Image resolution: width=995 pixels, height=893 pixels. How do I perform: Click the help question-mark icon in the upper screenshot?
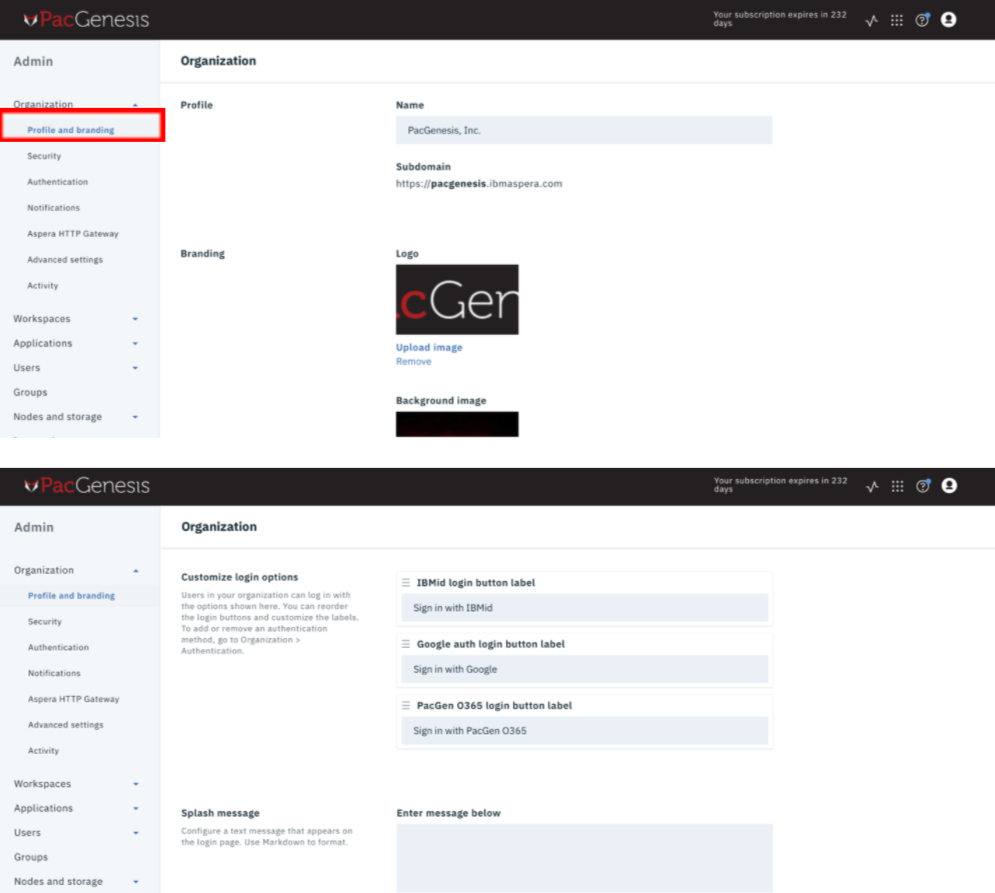pos(922,20)
